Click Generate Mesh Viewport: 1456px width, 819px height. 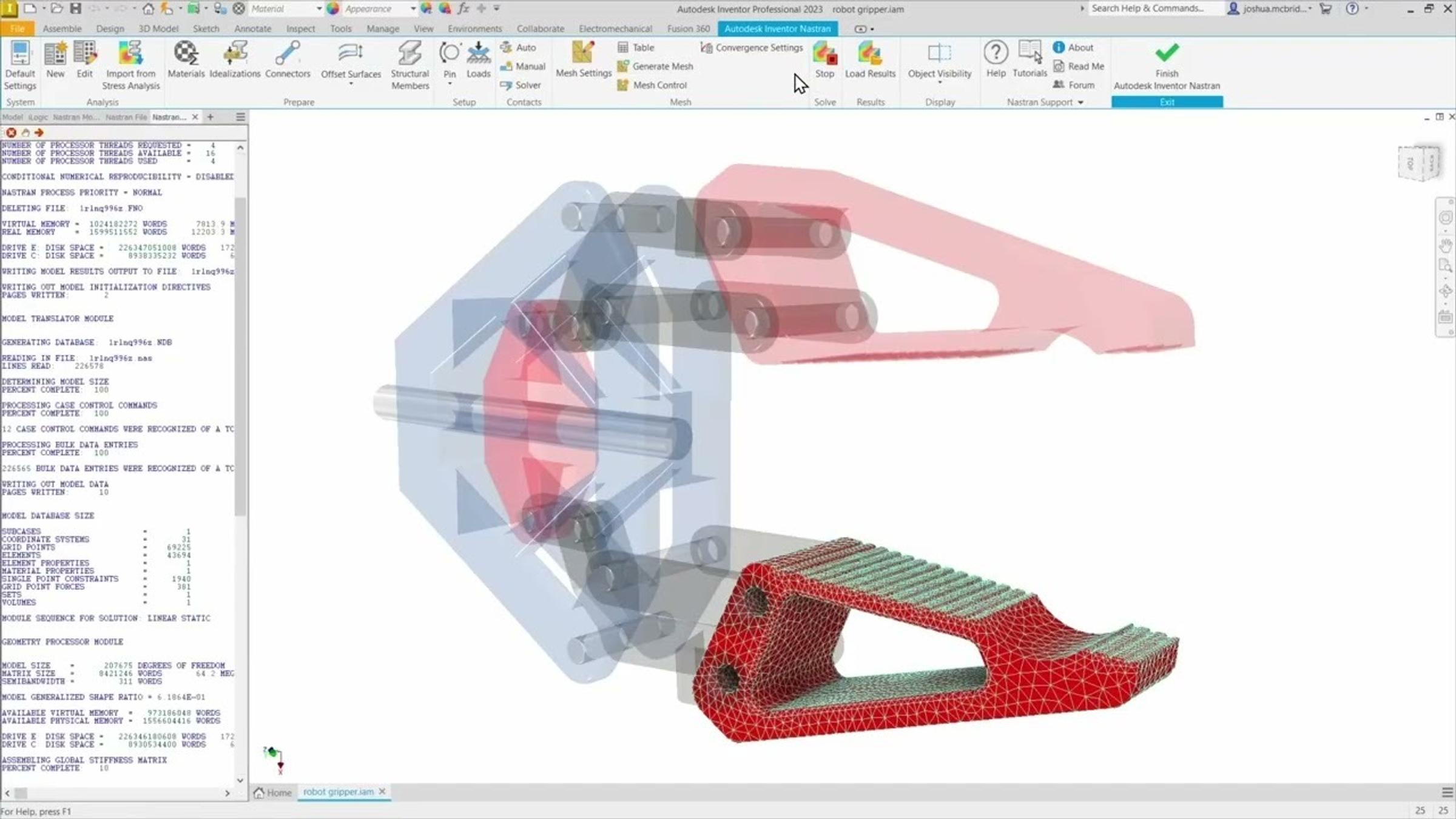[x=655, y=66]
